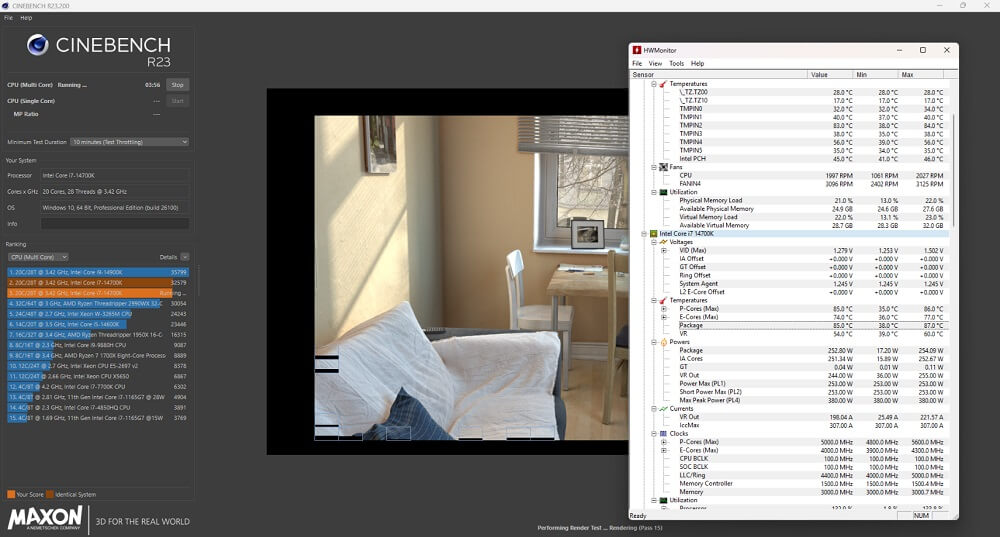Collapse the Intel Core i7 14700K tree node

pos(643,233)
